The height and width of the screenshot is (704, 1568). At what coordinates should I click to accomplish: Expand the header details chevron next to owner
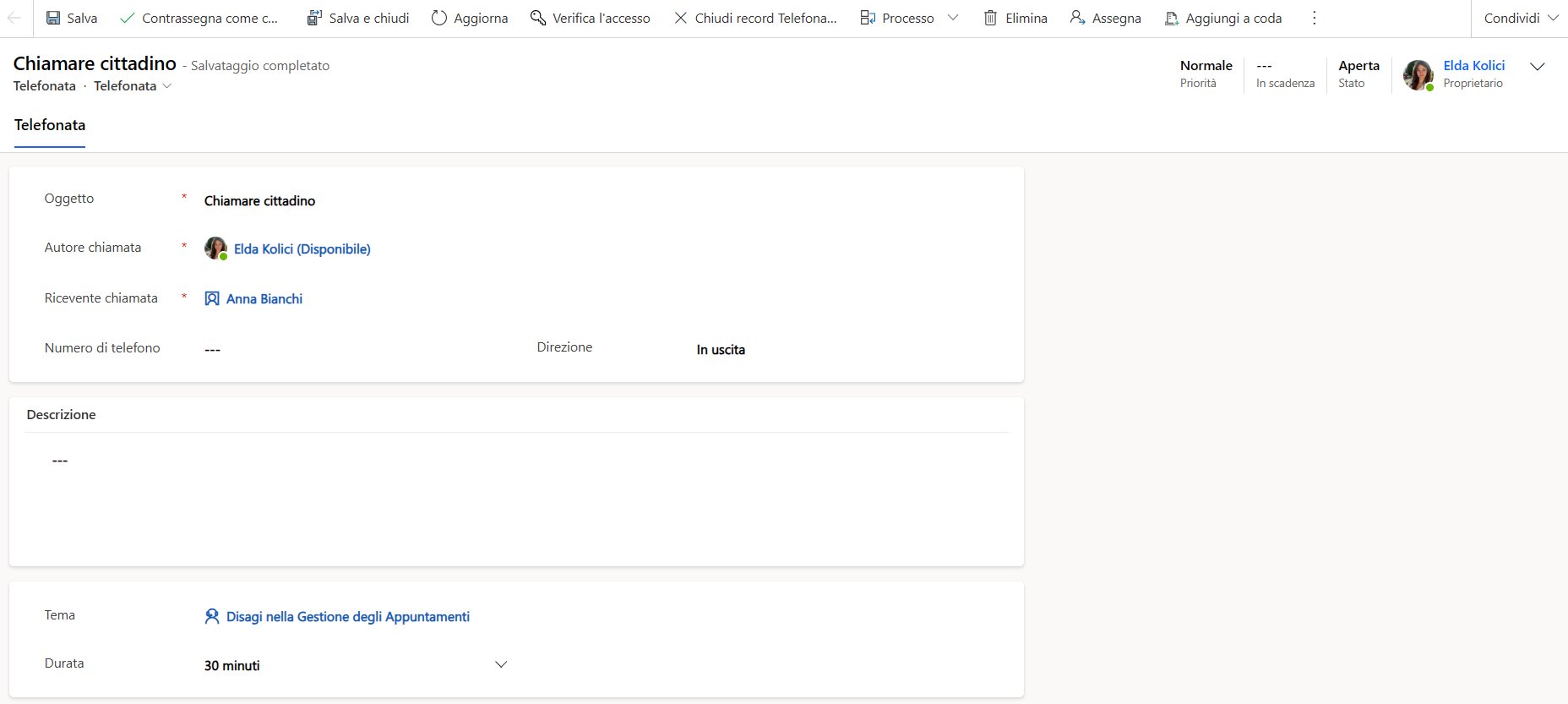point(1538,67)
